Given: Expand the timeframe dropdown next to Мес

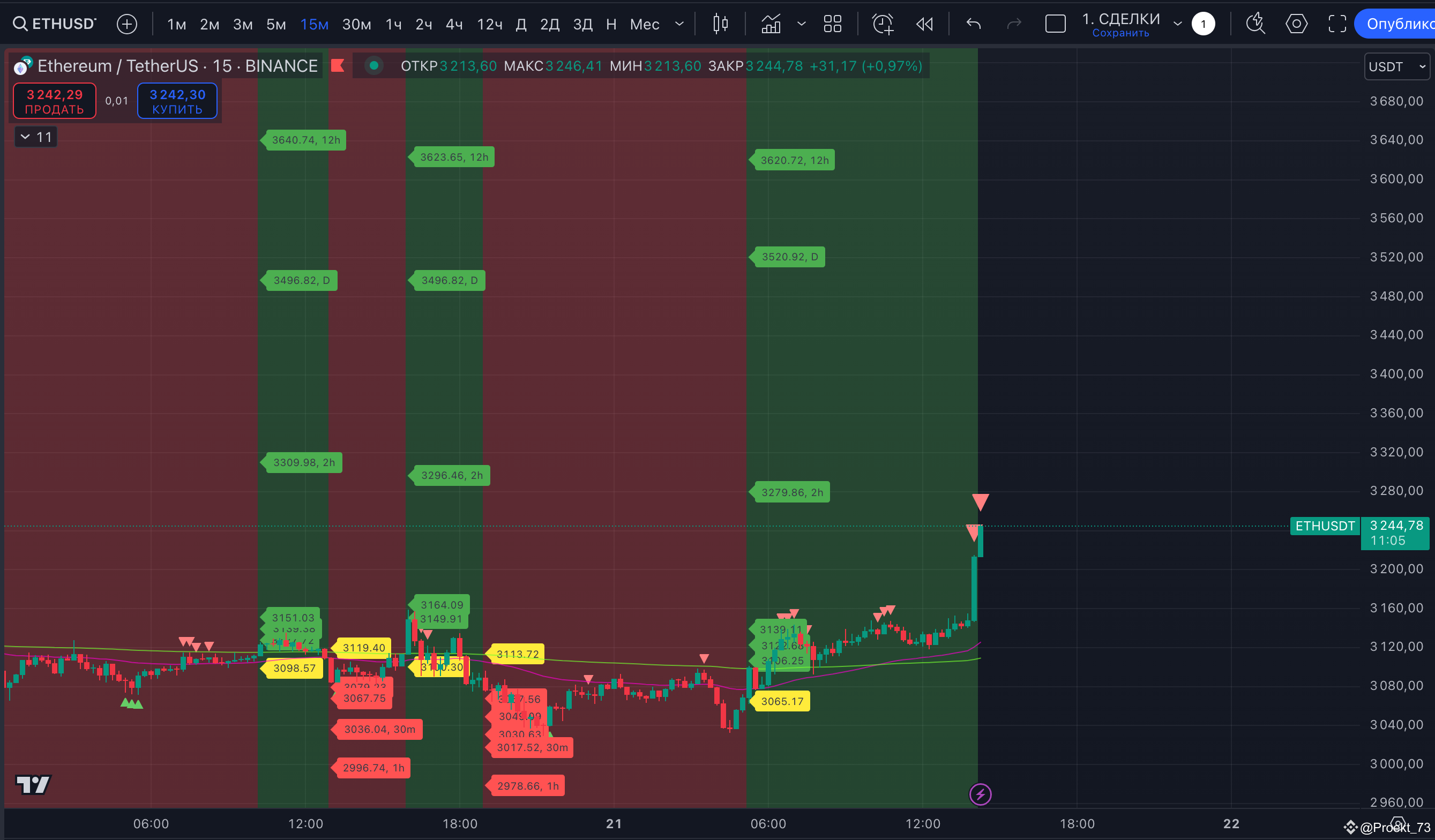Looking at the screenshot, I should pyautogui.click(x=679, y=24).
